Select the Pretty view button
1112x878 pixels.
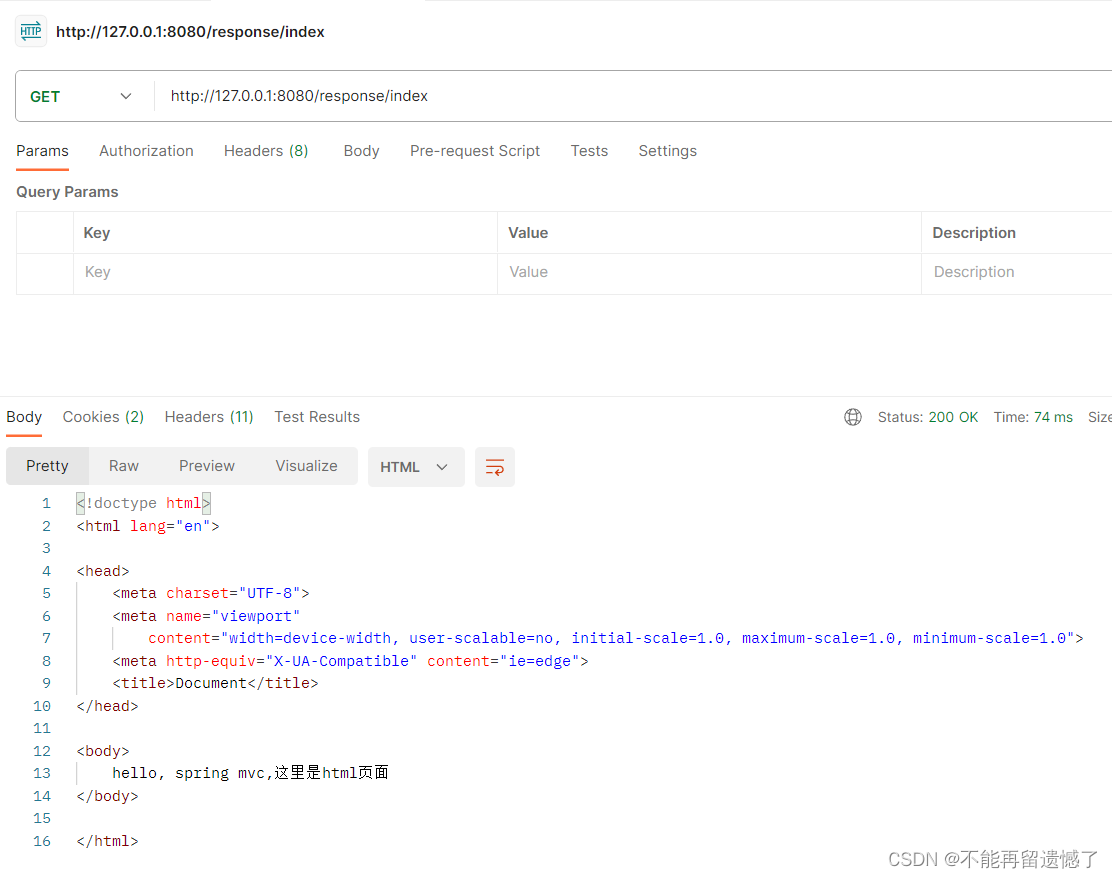(48, 466)
